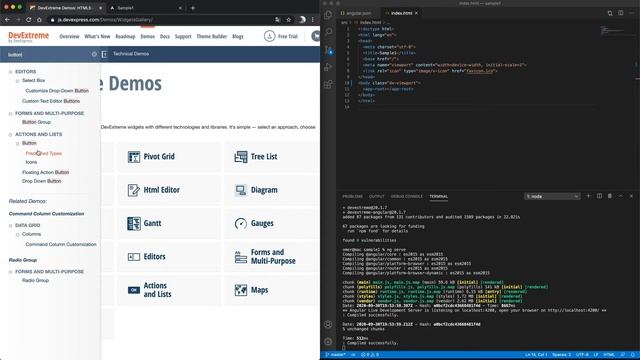Screen dimensions: 640x360
Task: Close the index.html editor tab
Action: (x=416, y=13)
